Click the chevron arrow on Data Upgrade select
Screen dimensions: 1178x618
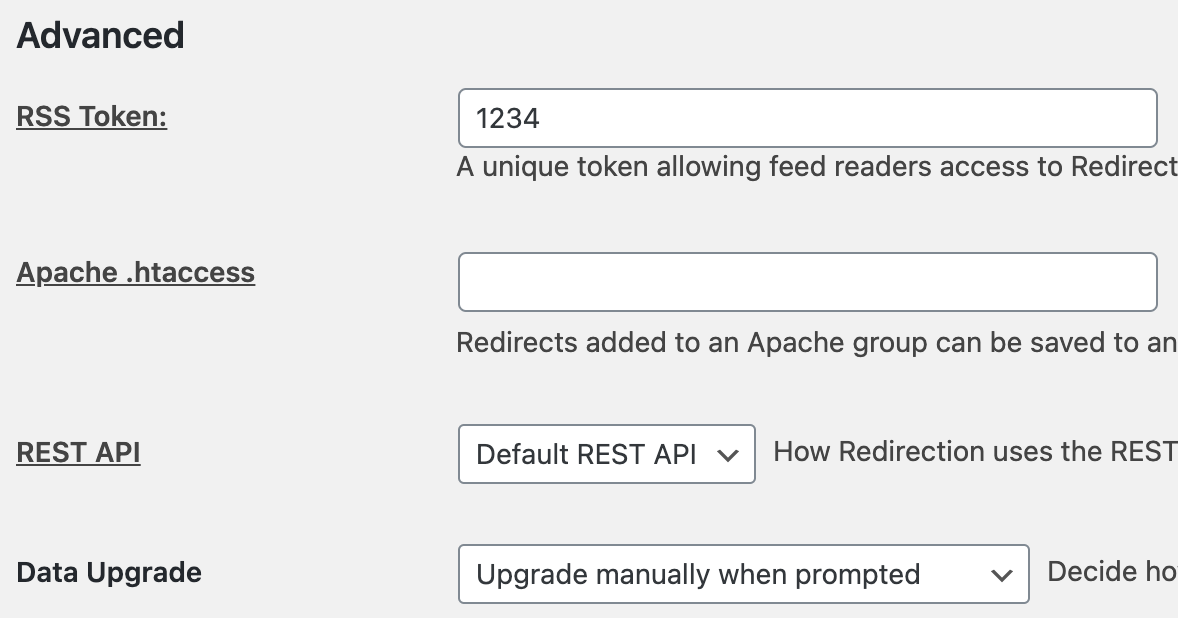point(1001,575)
